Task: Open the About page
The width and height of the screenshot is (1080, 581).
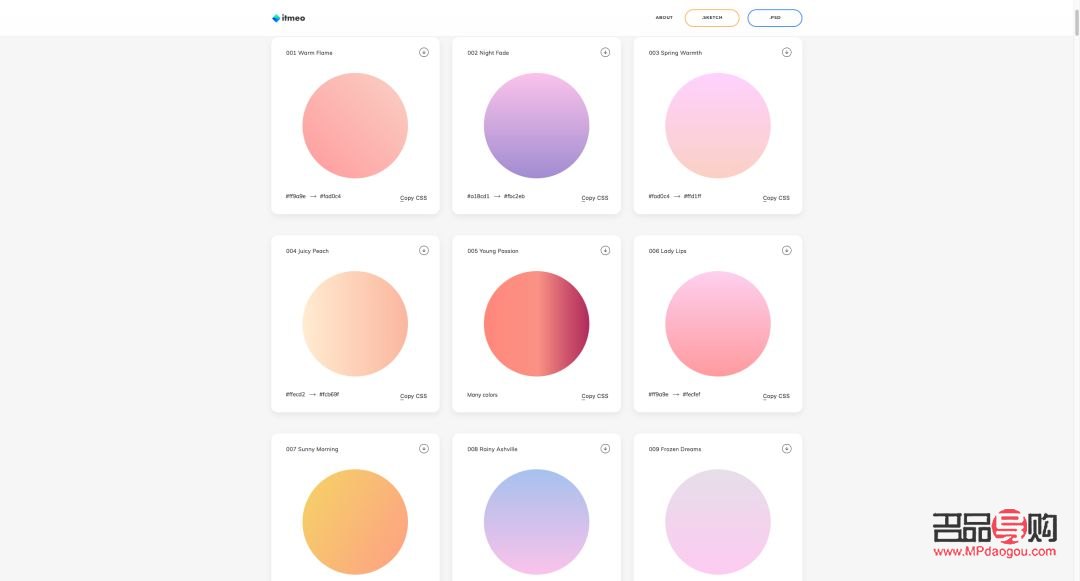Action: click(664, 18)
